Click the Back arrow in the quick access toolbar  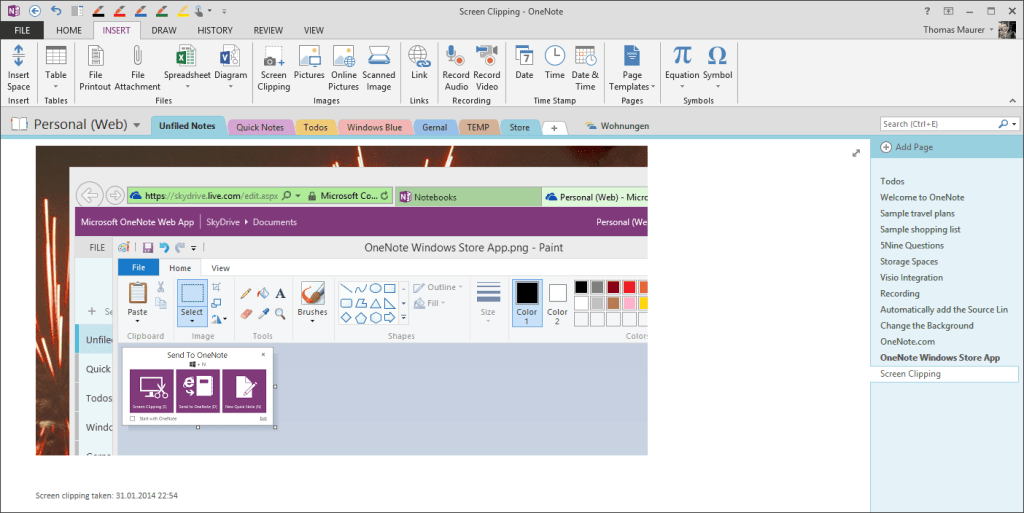(35, 11)
